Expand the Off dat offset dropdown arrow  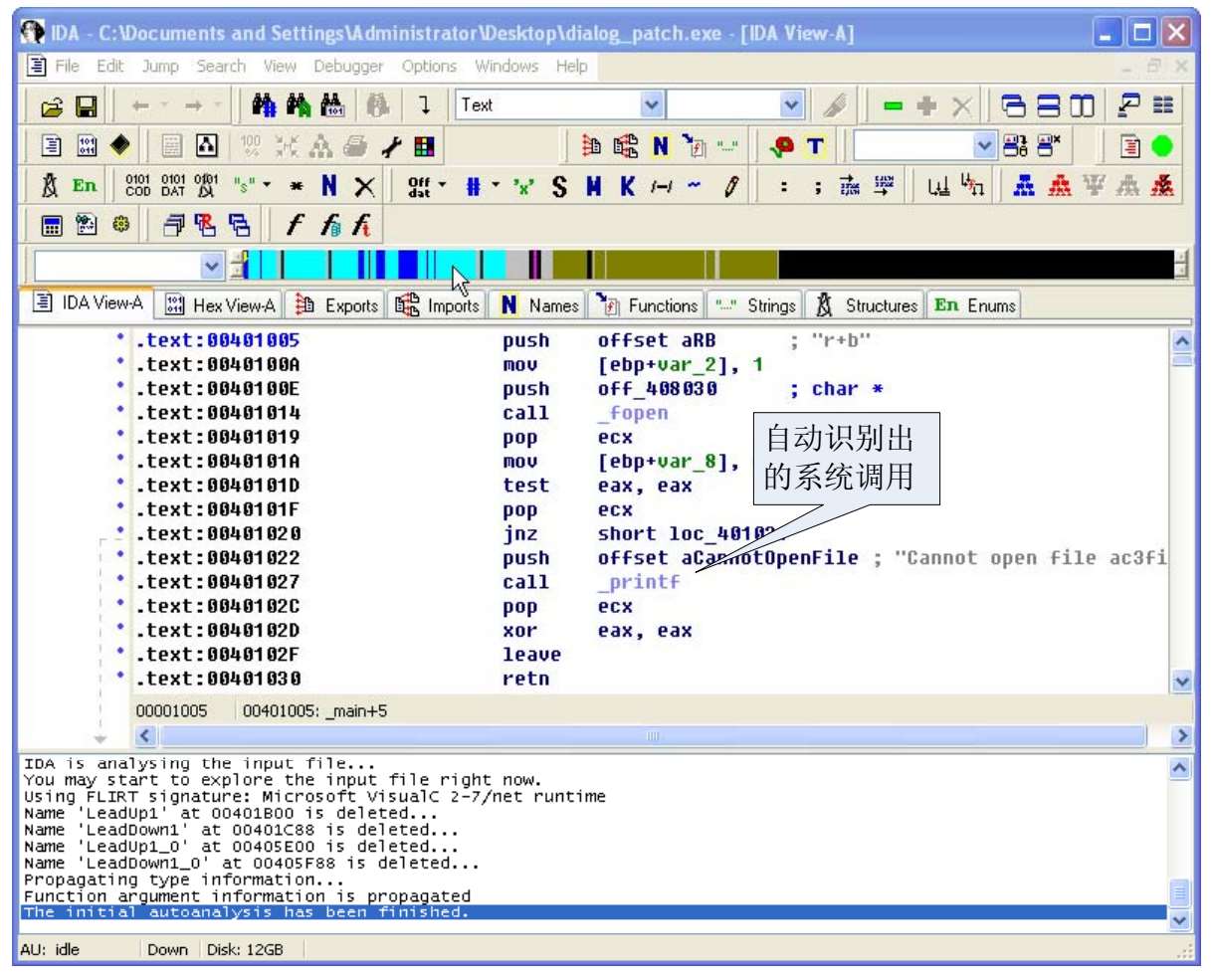click(x=443, y=186)
